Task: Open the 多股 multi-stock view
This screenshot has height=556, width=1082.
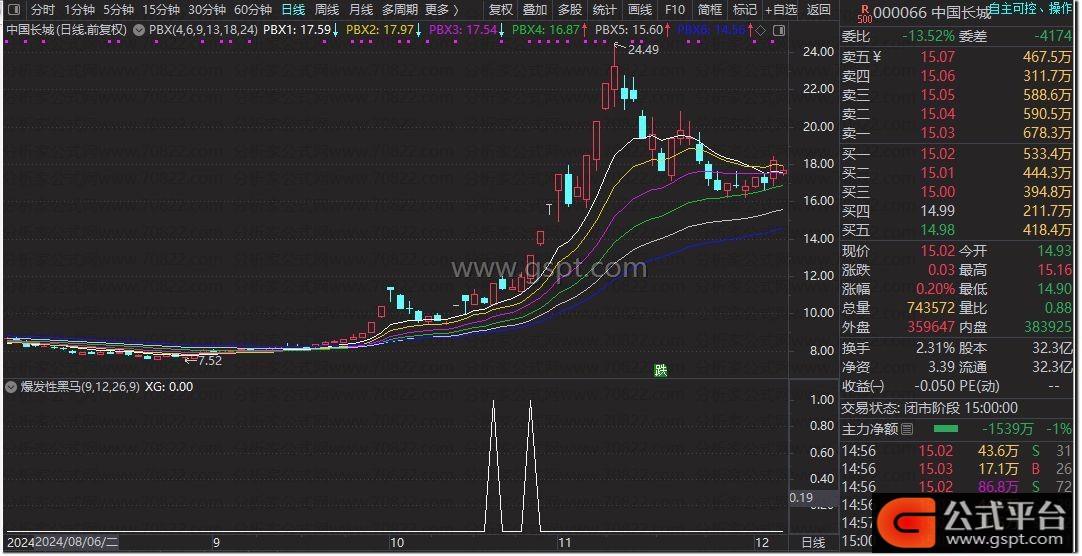Action: pyautogui.click(x=570, y=10)
